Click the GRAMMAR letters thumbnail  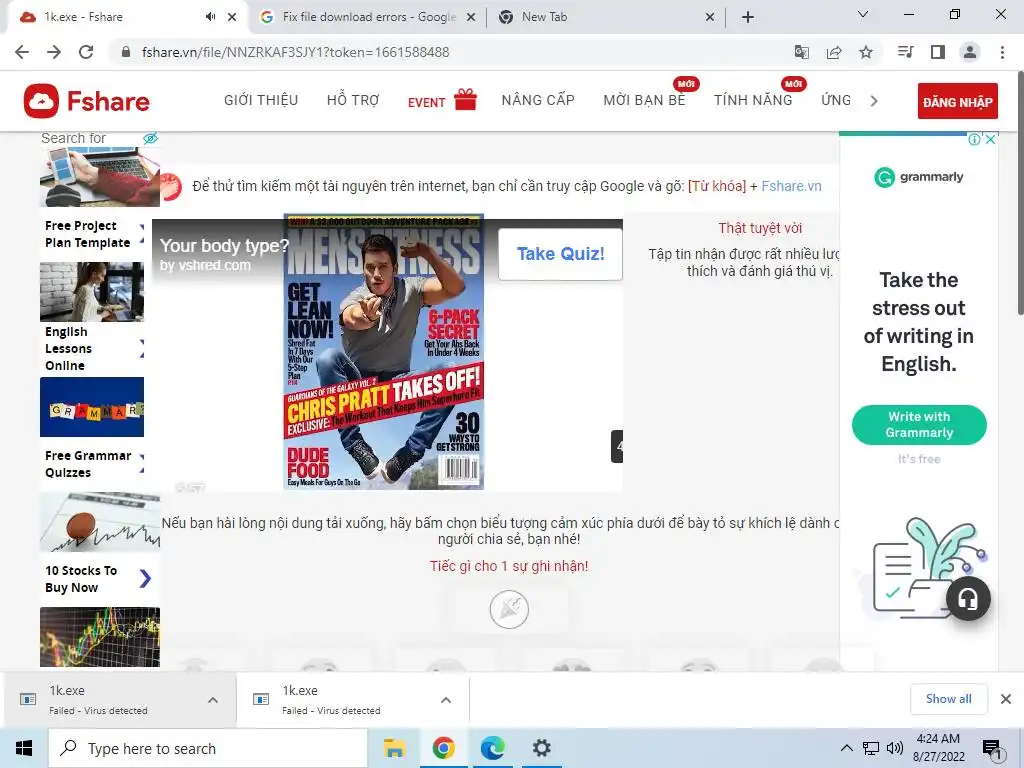click(92, 407)
